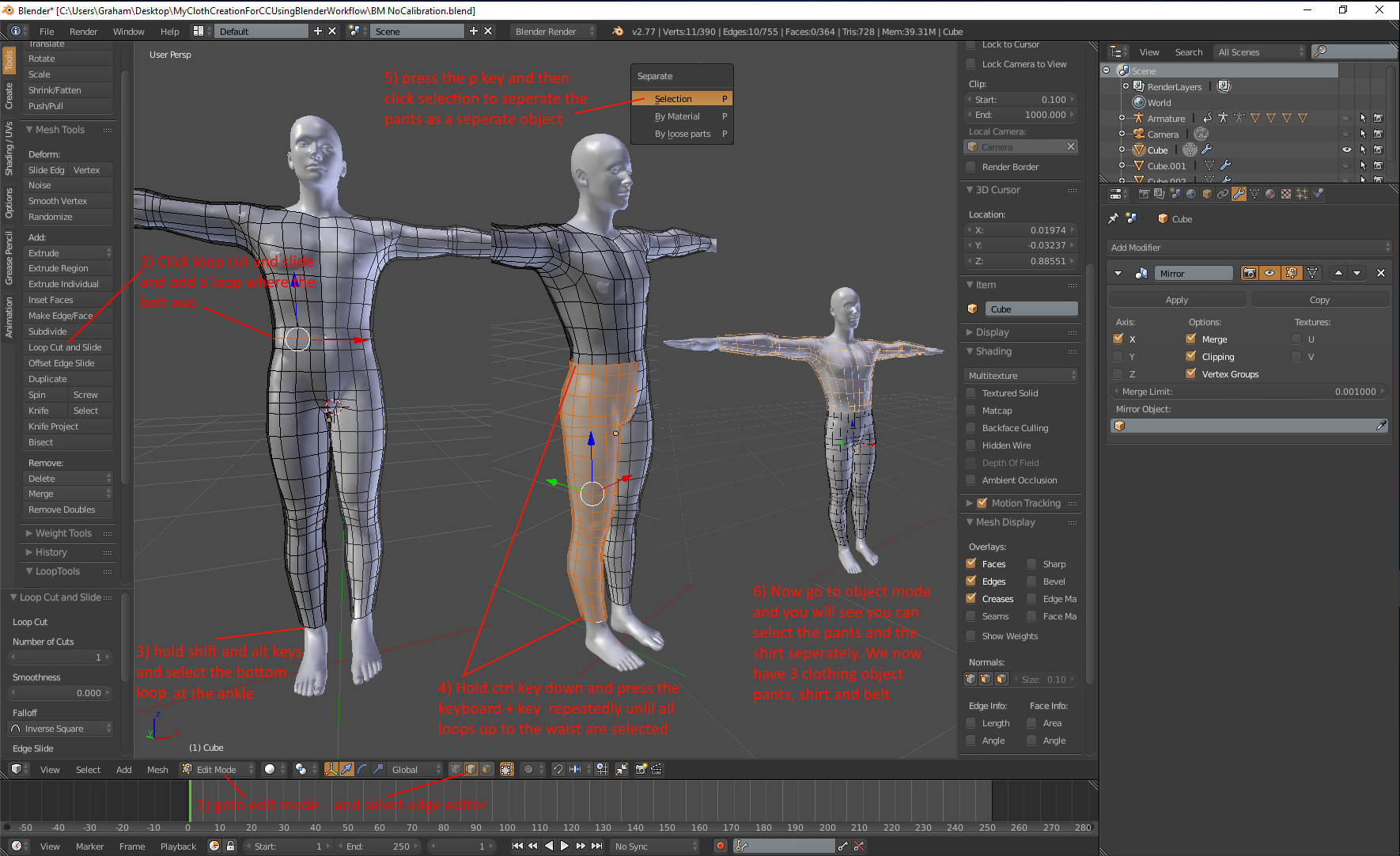This screenshot has width=1400, height=856.
Task: Click the Apply modifier button
Action: [1177, 300]
